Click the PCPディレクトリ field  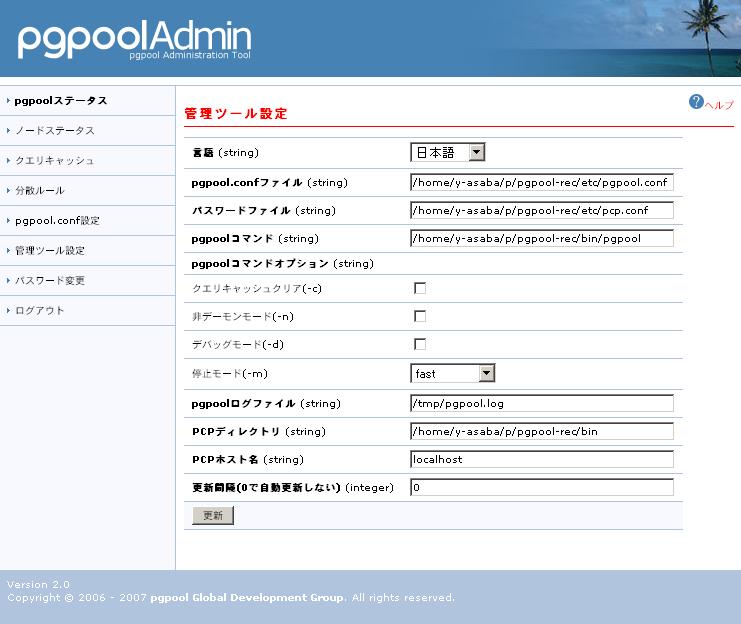pyautogui.click(x=542, y=431)
